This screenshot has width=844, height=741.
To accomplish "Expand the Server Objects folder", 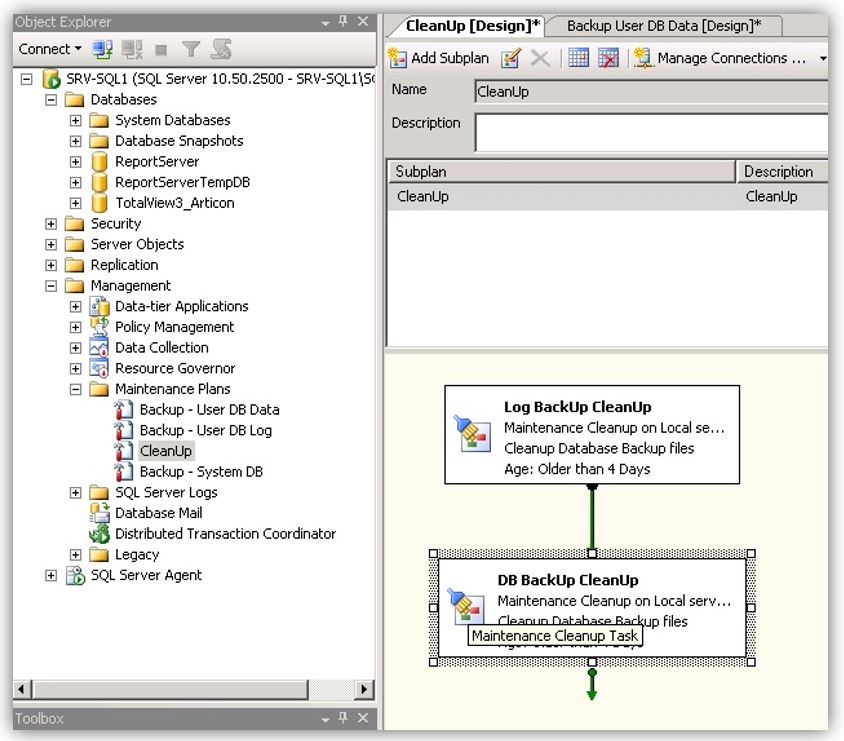I will [51, 244].
